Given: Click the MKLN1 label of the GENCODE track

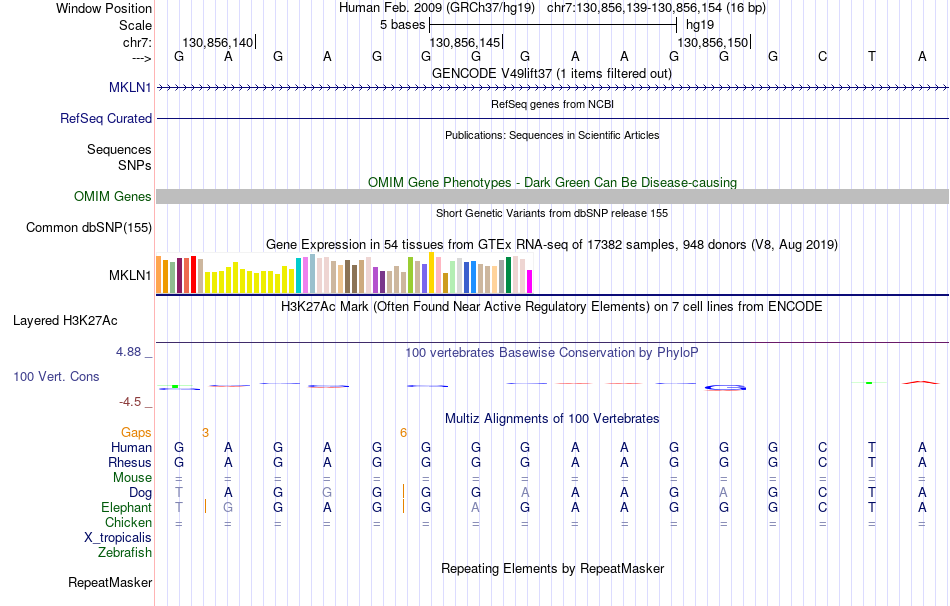Looking at the screenshot, I should (x=130, y=87).
